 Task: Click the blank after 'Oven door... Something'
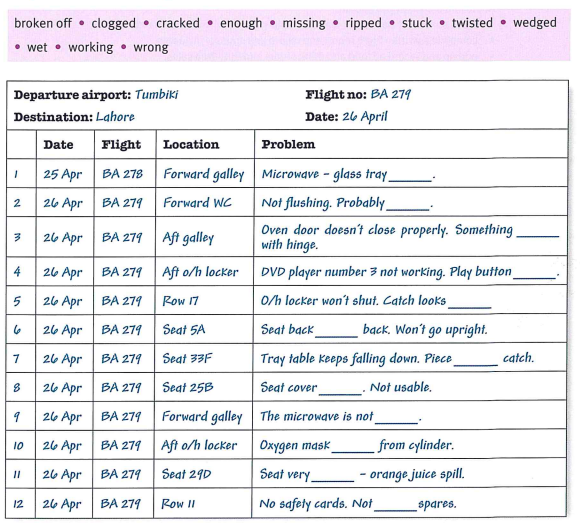click(537, 234)
